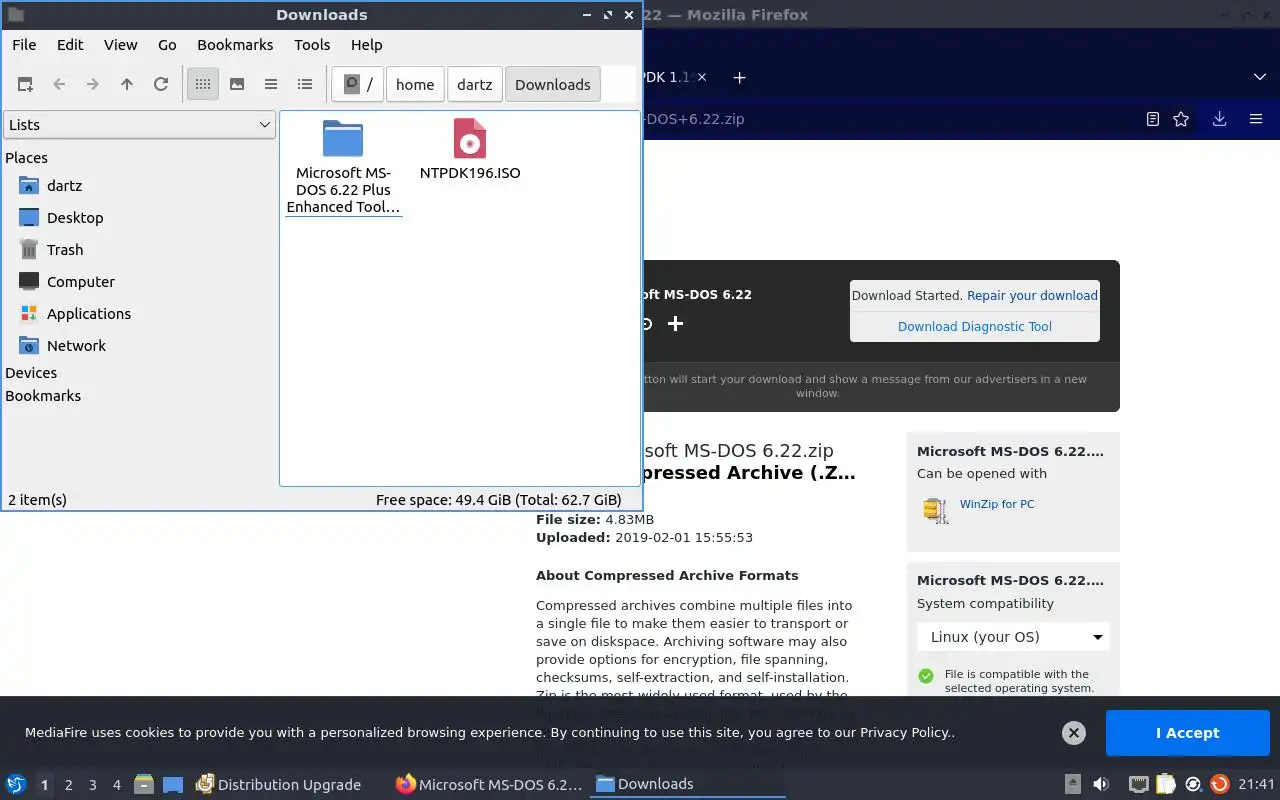Toggle Firefox reader view icon
The height and width of the screenshot is (800, 1280).
tap(1153, 119)
